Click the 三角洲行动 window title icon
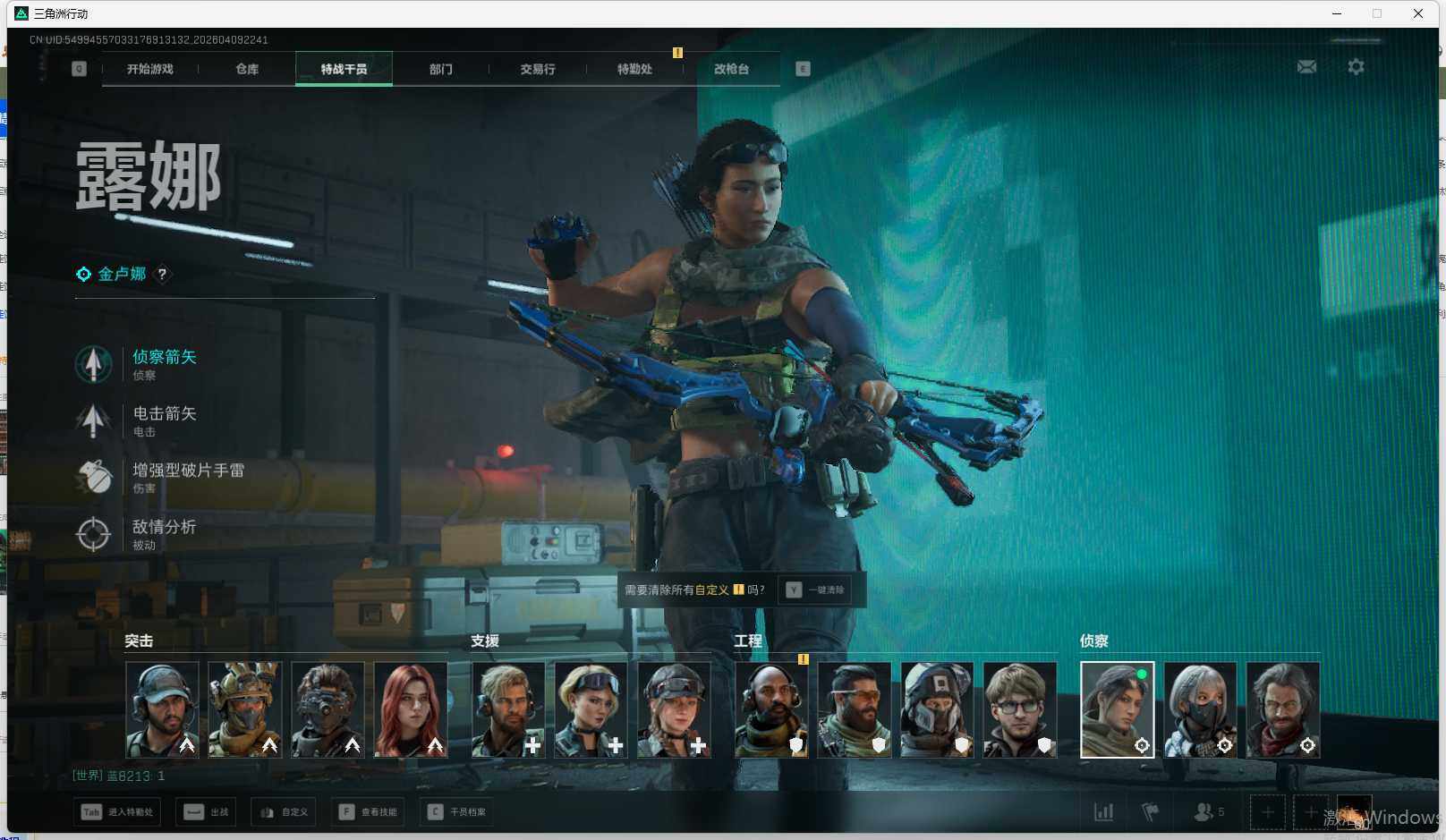 click(x=21, y=13)
